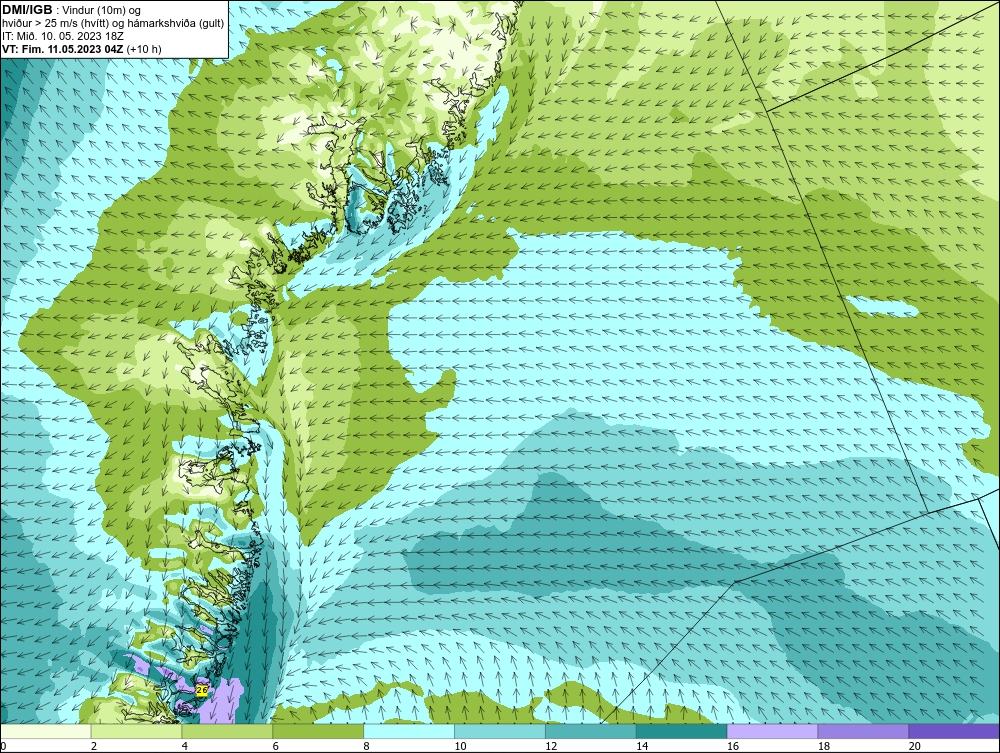Select the 6-8 m/s olive green swatch
This screenshot has height=753, width=1000.
[318, 731]
